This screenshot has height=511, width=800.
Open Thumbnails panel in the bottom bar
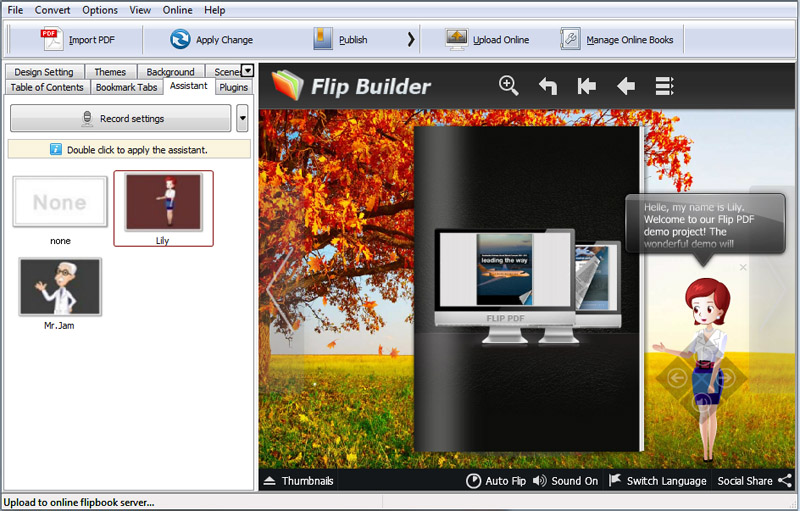[299, 481]
